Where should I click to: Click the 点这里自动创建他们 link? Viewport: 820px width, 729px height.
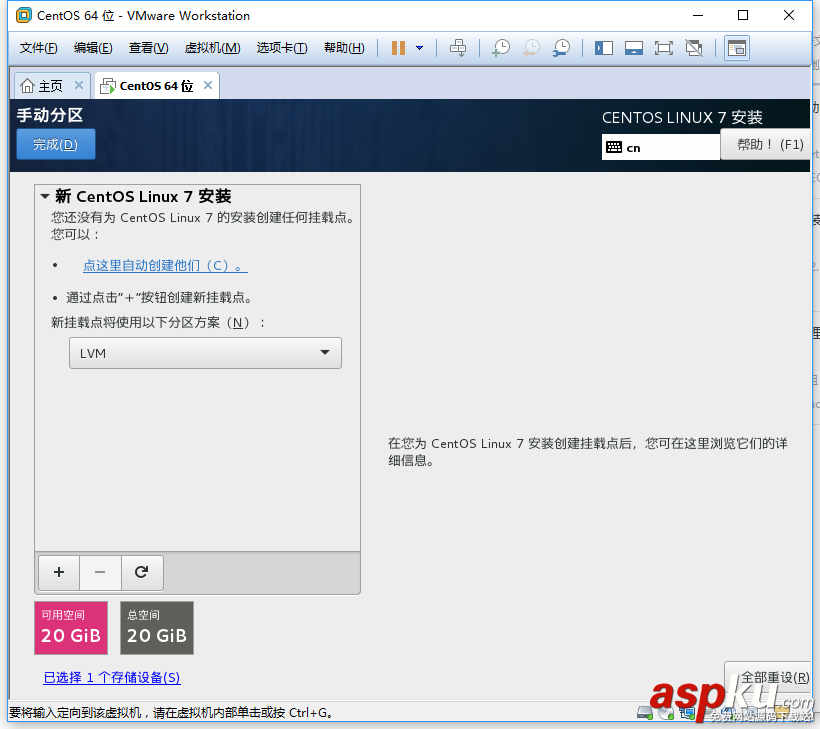click(x=165, y=266)
